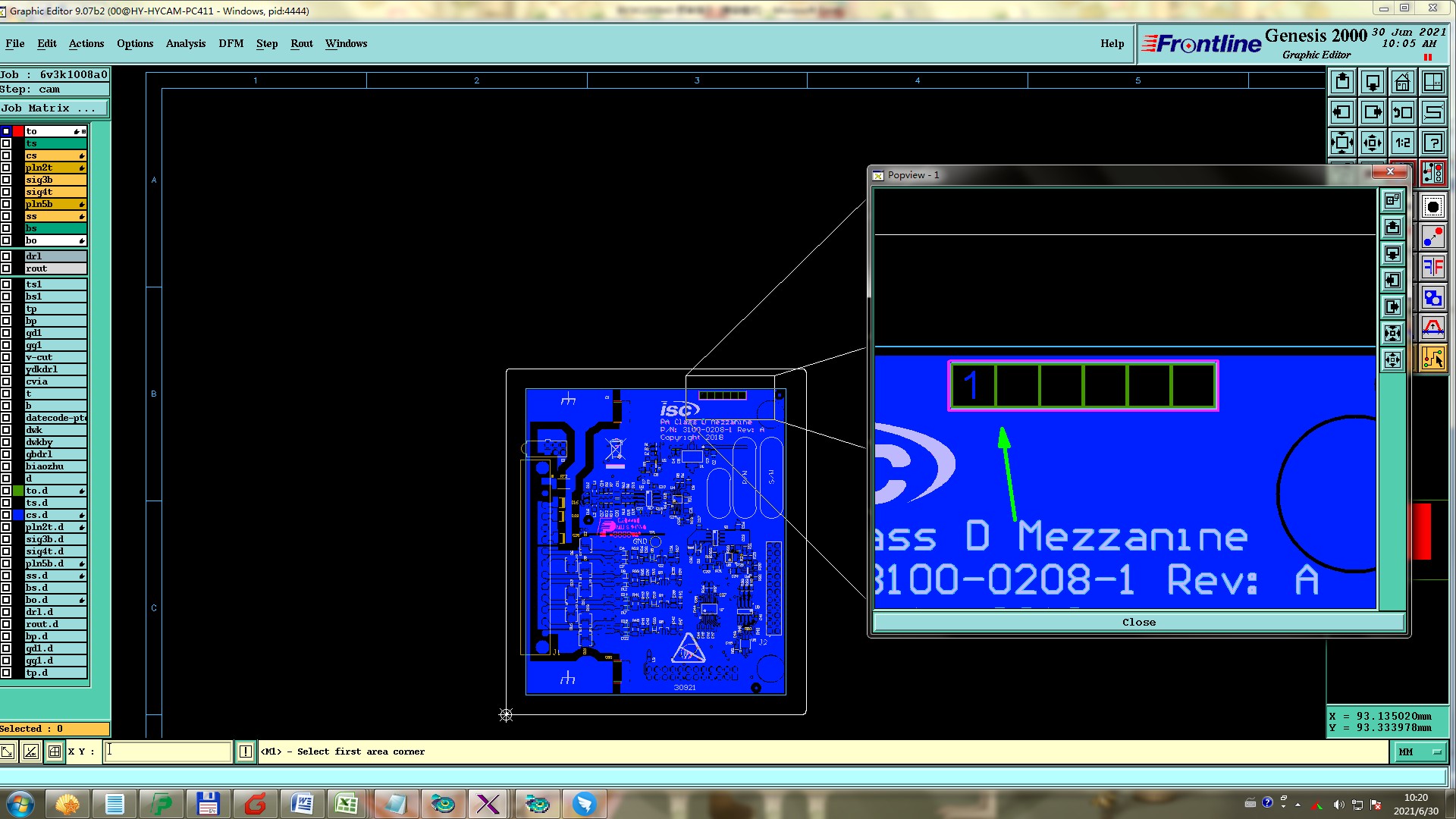Open the Analysis menu
The image size is (1456, 819).
click(186, 43)
